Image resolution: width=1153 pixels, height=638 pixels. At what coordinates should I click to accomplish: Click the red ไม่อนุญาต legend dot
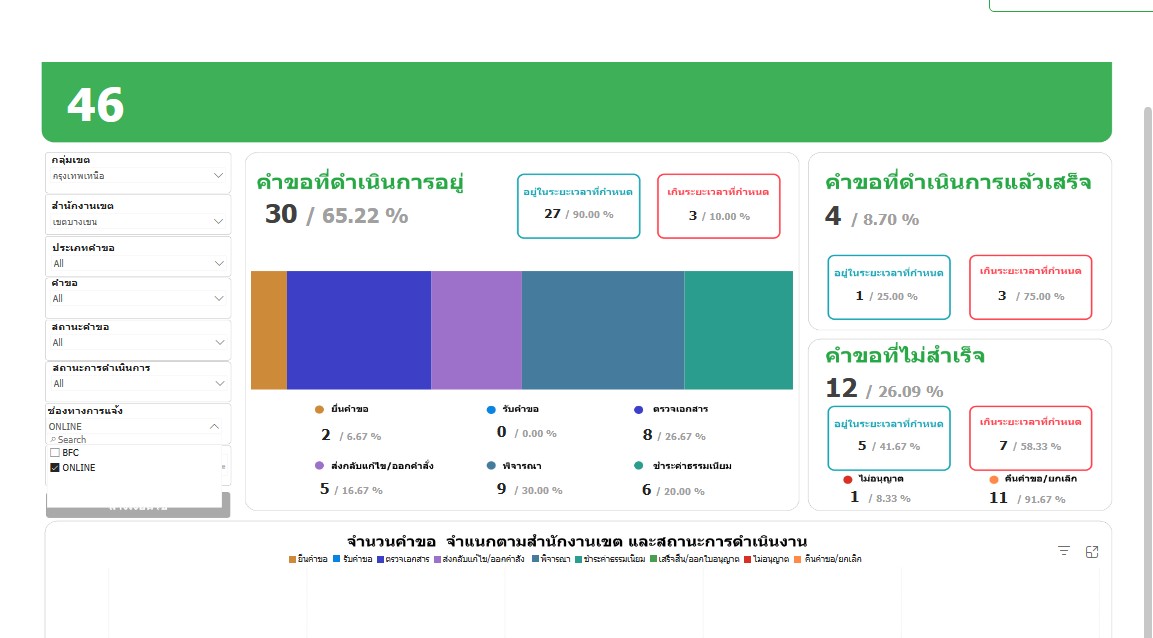coord(848,479)
